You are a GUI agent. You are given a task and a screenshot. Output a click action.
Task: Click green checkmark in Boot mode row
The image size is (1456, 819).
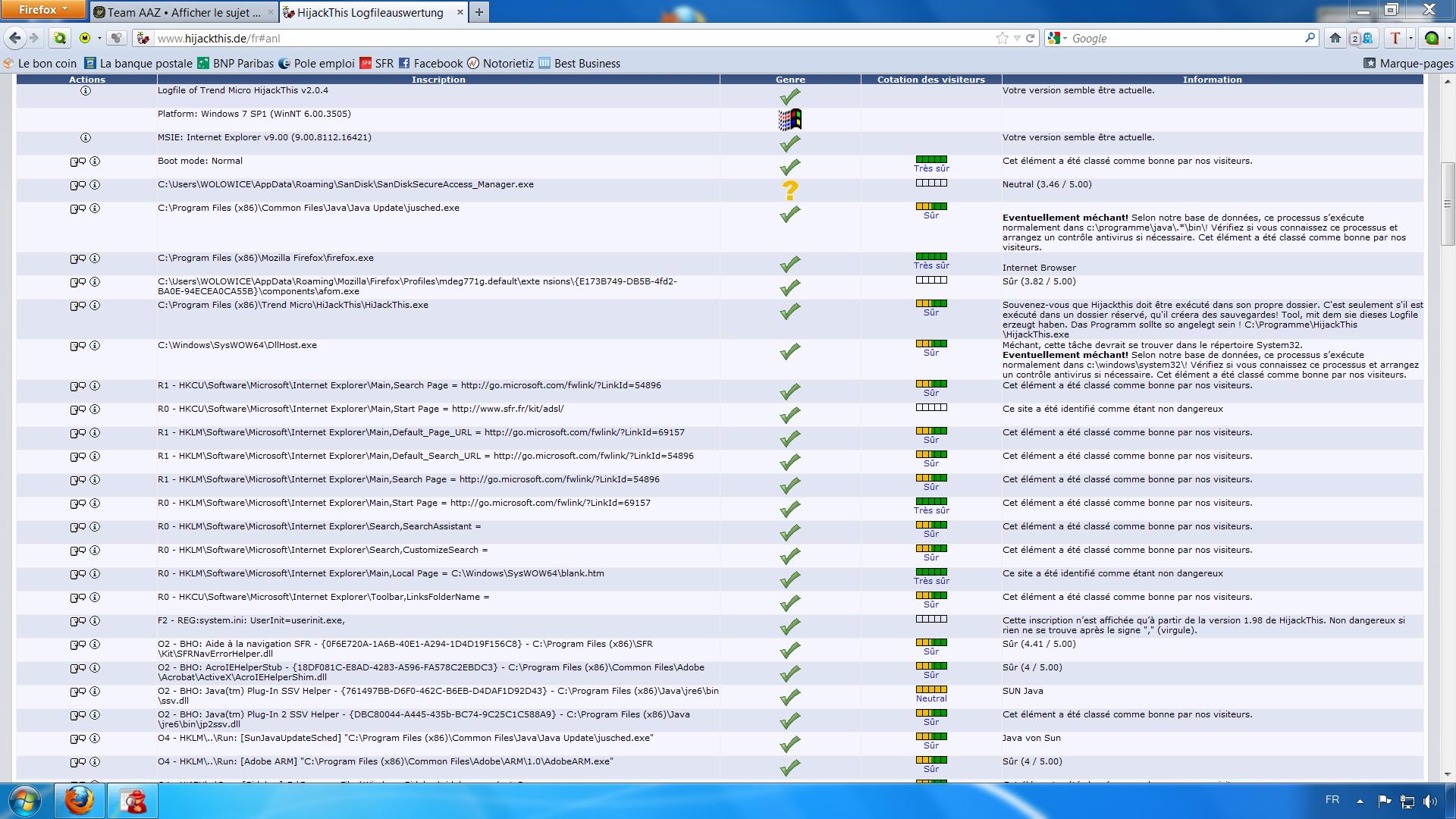click(789, 167)
